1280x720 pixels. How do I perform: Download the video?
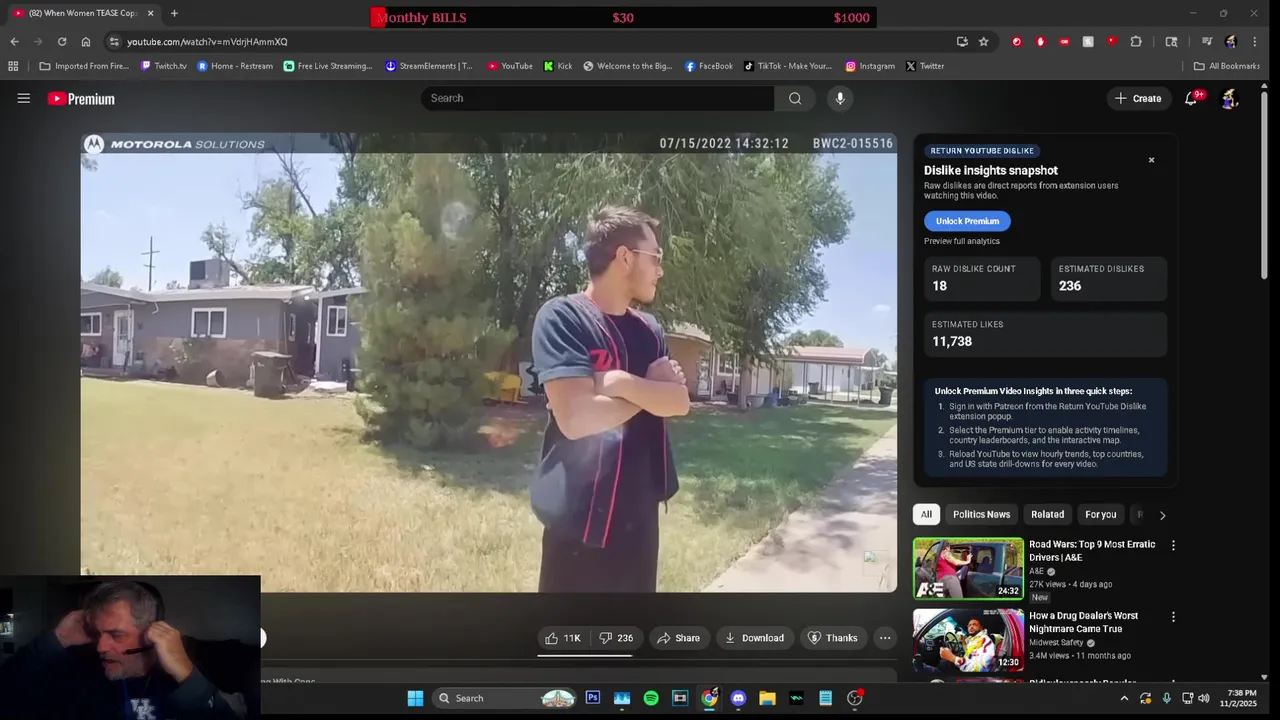[754, 638]
